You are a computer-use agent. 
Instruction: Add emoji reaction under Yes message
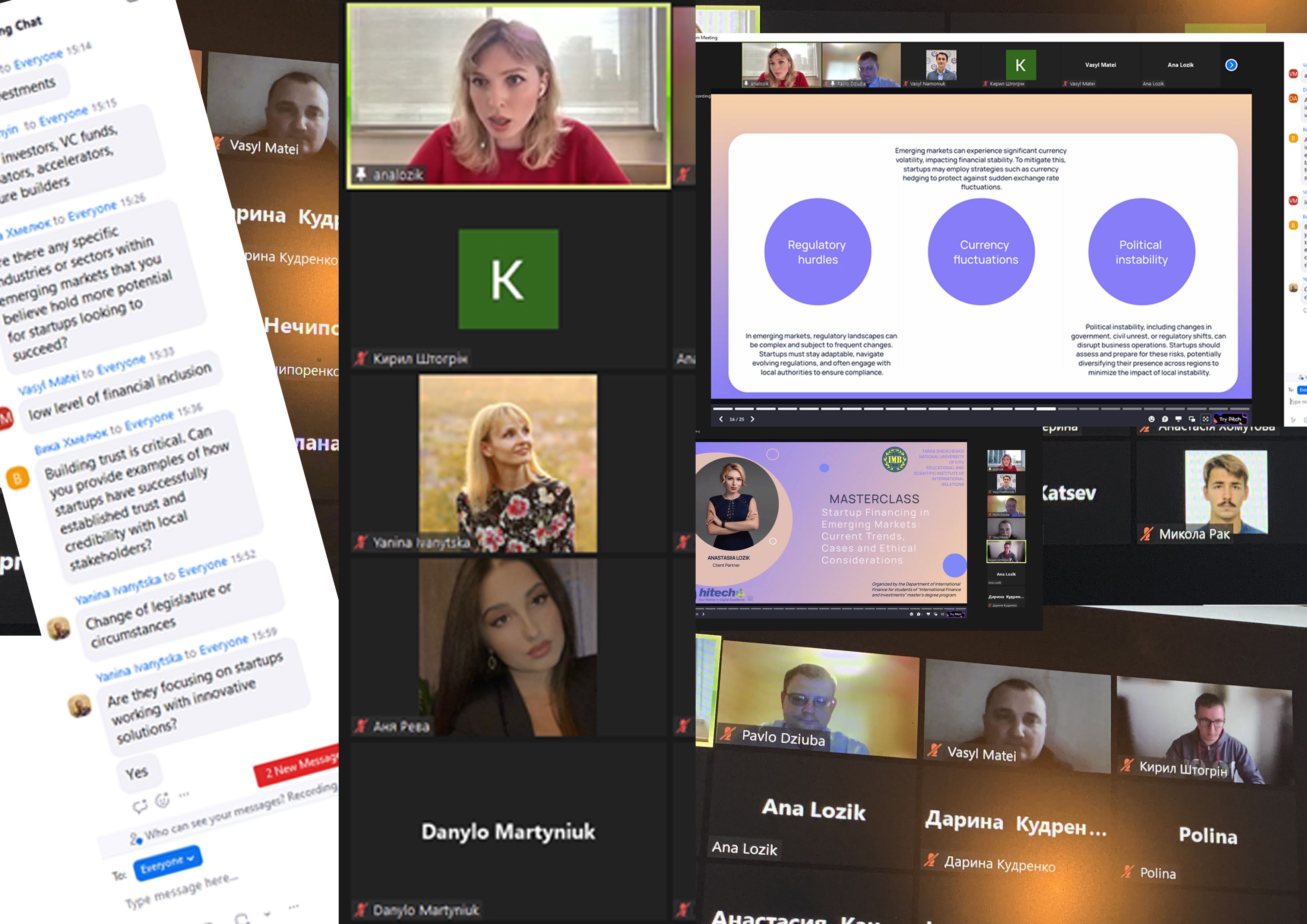[163, 800]
